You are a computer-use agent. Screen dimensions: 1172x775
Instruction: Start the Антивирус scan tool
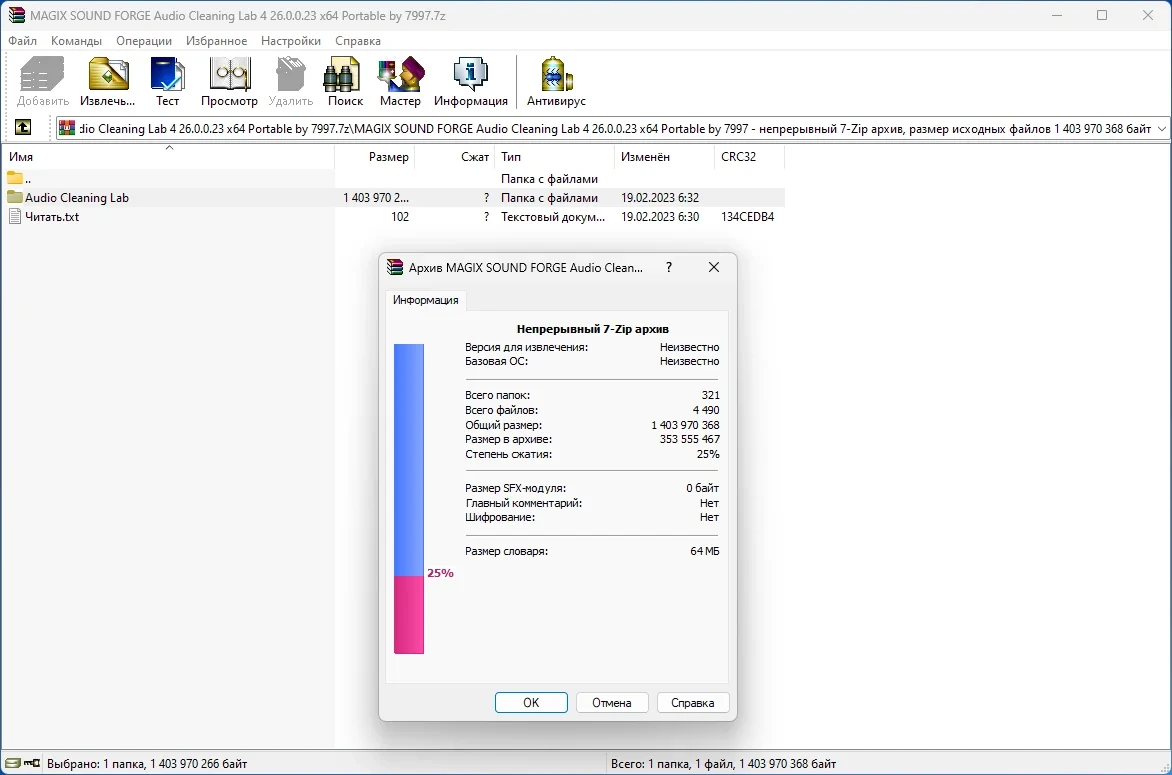pyautogui.click(x=555, y=75)
